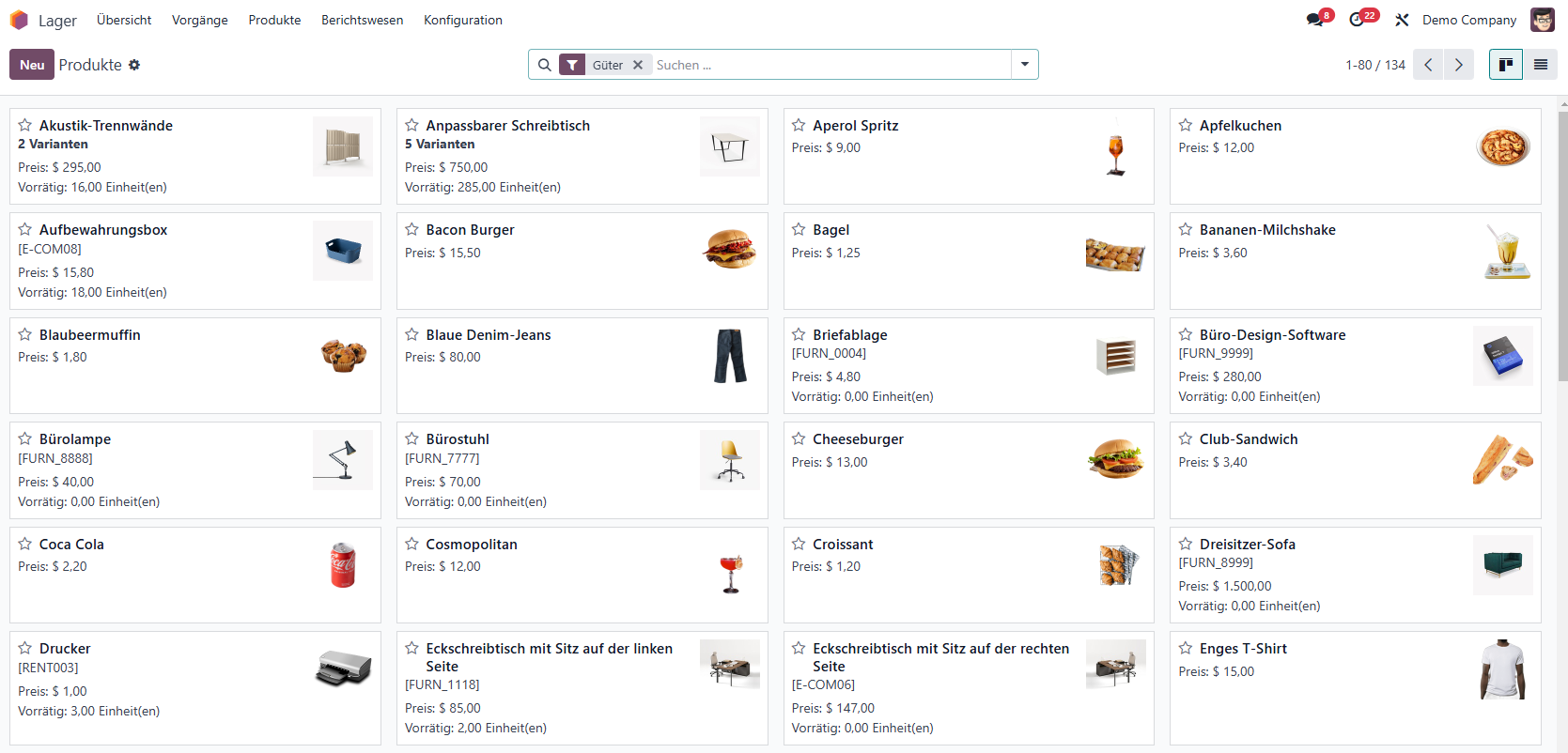Image resolution: width=1568 pixels, height=753 pixels.
Task: Go to next page of products
Action: [1458, 65]
